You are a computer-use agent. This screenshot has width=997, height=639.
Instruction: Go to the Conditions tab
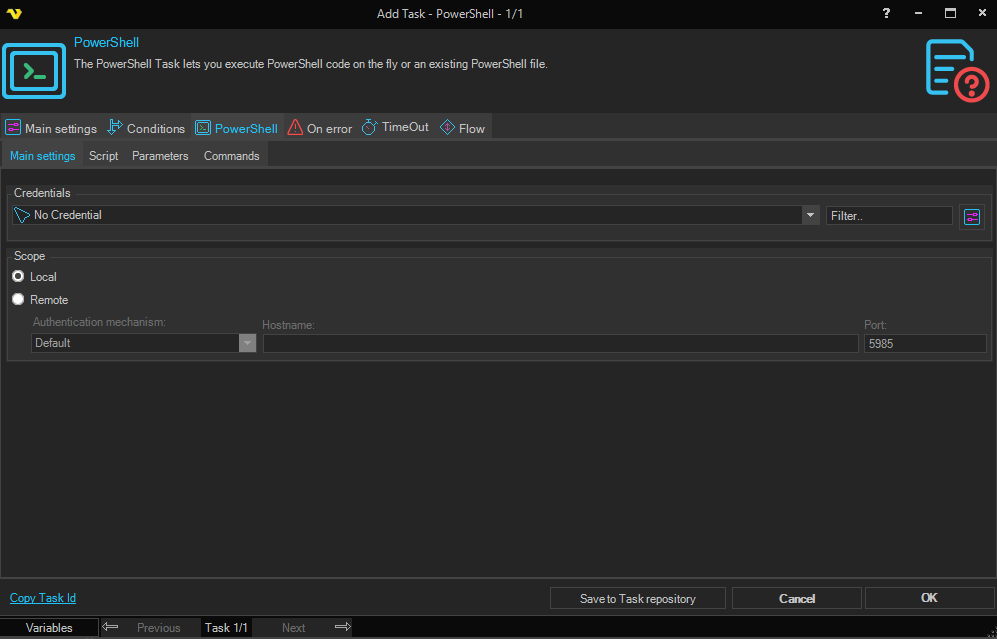[x=146, y=128]
